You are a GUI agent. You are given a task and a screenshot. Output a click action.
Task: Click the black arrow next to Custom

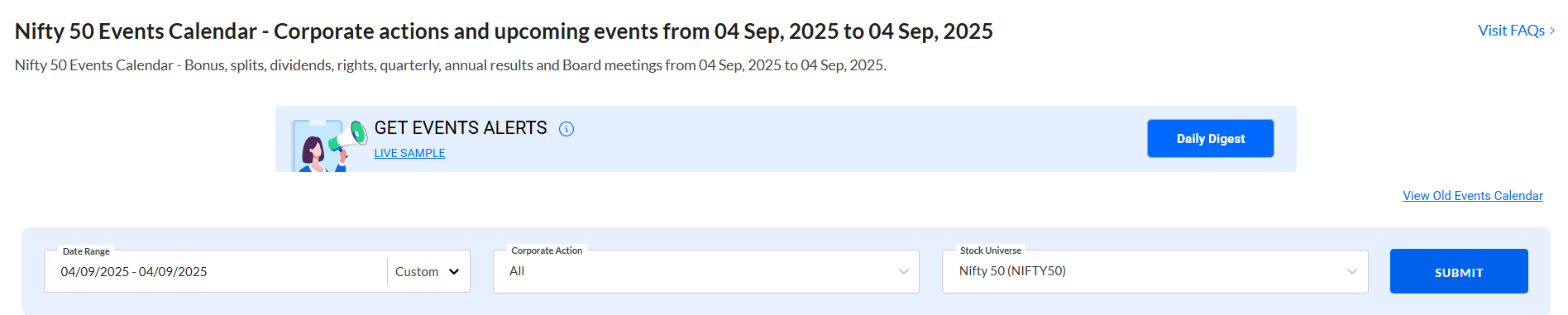tap(454, 272)
